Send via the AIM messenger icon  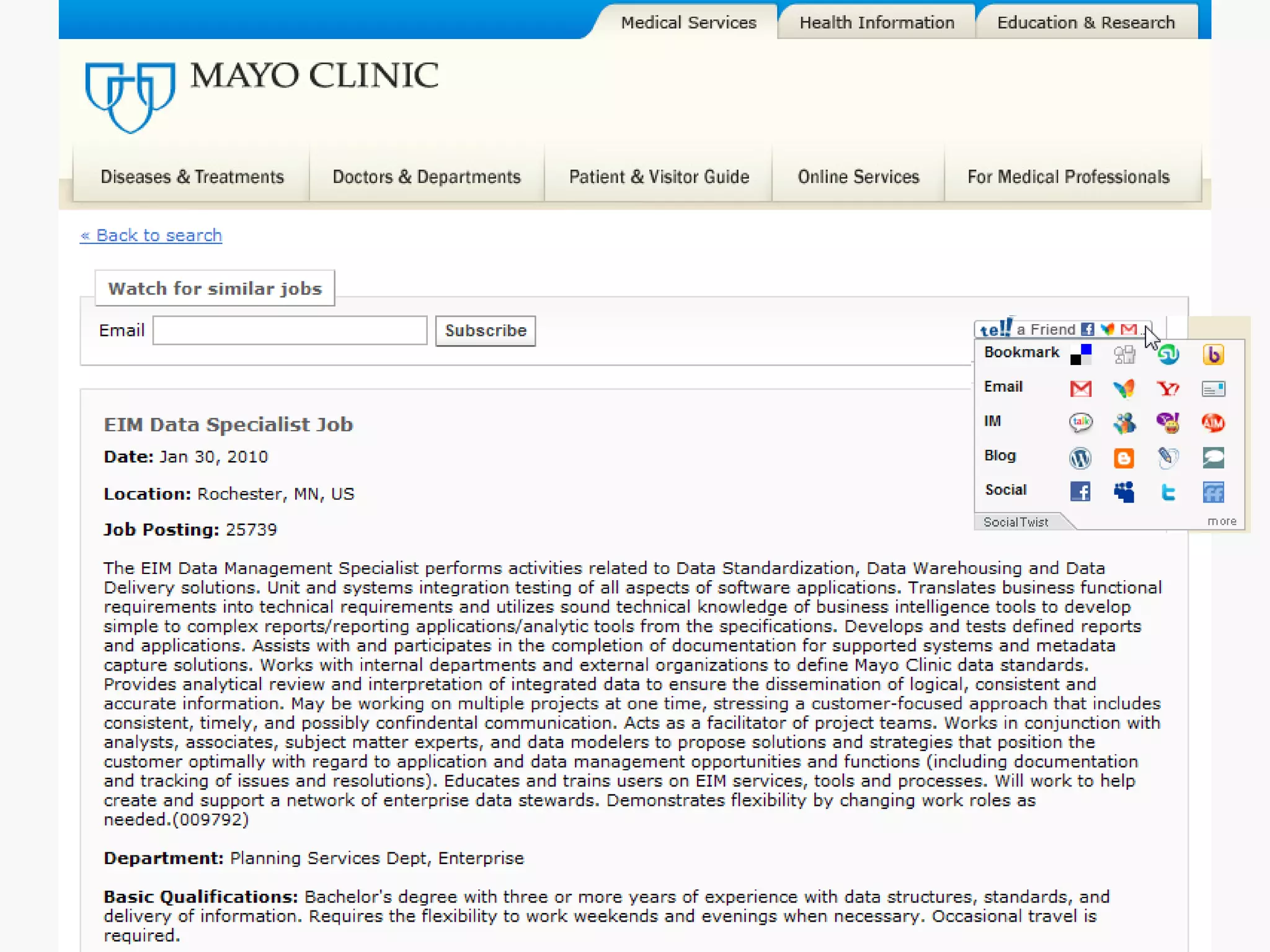(1213, 423)
